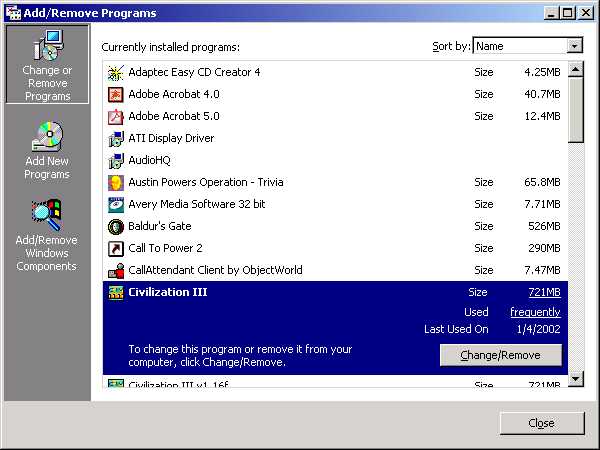This screenshot has height=450, width=600.
Task: Click the Austin Powers Operation Trivia icon
Action: click(x=115, y=182)
